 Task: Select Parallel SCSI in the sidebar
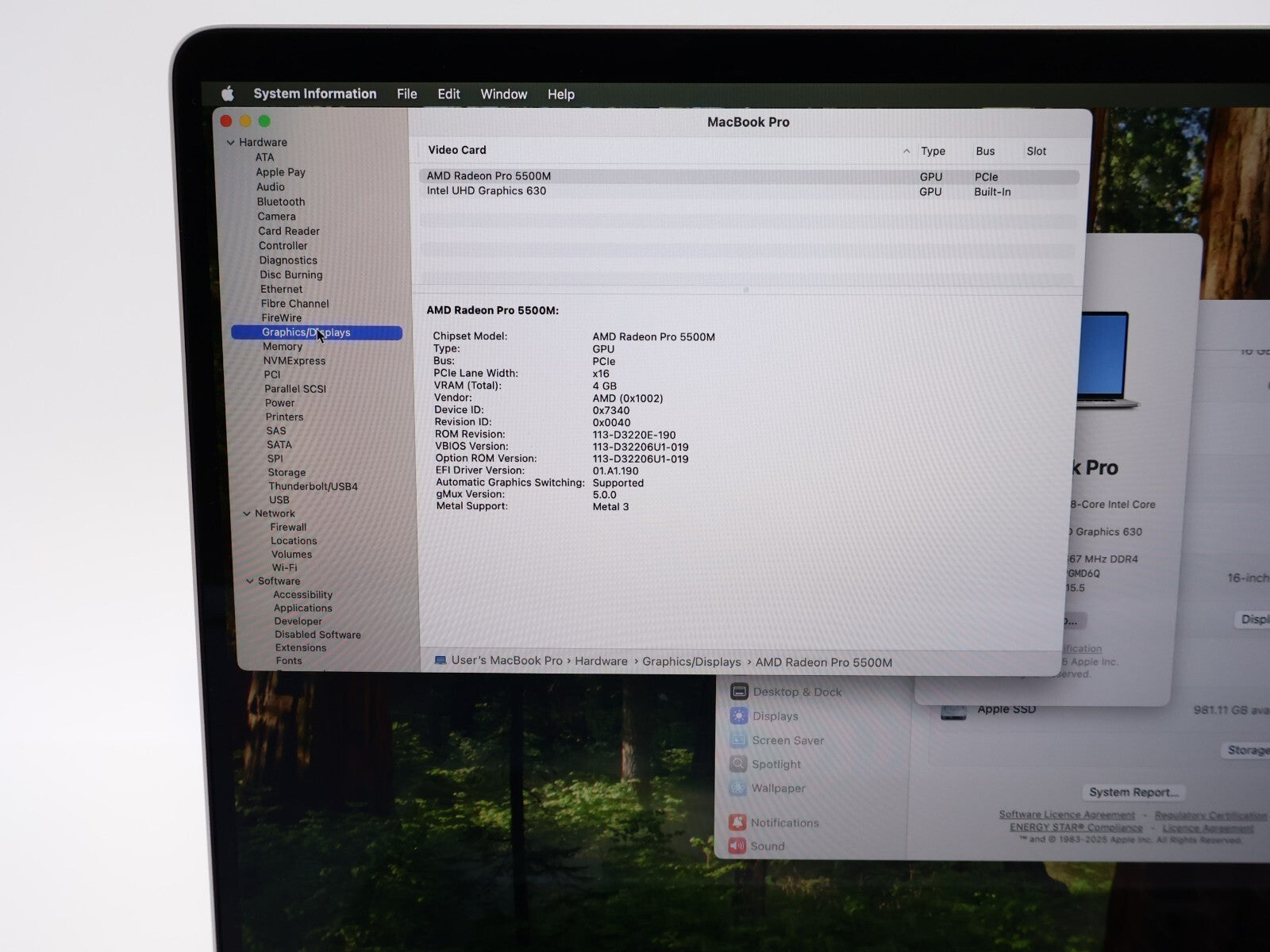pyautogui.click(x=295, y=389)
